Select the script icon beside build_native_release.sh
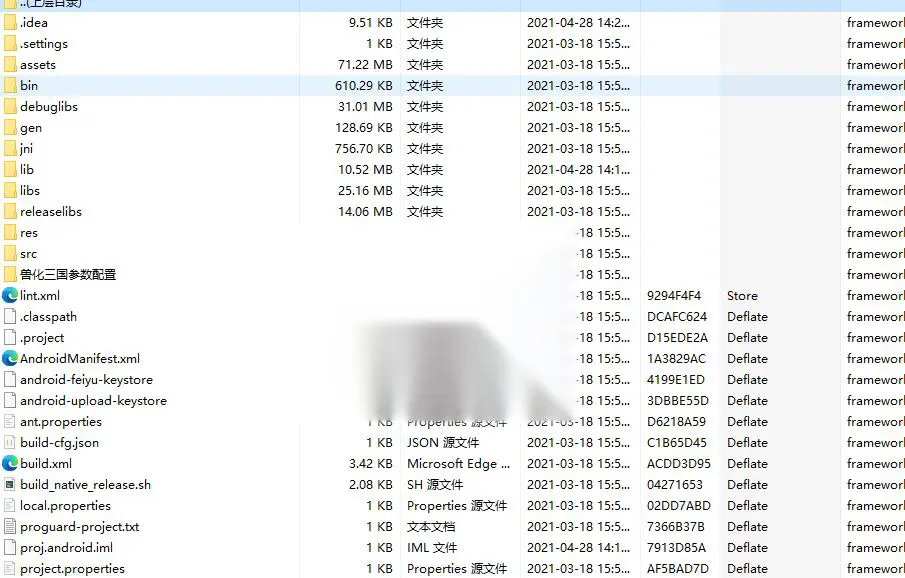Image resolution: width=905 pixels, height=578 pixels. [10, 484]
